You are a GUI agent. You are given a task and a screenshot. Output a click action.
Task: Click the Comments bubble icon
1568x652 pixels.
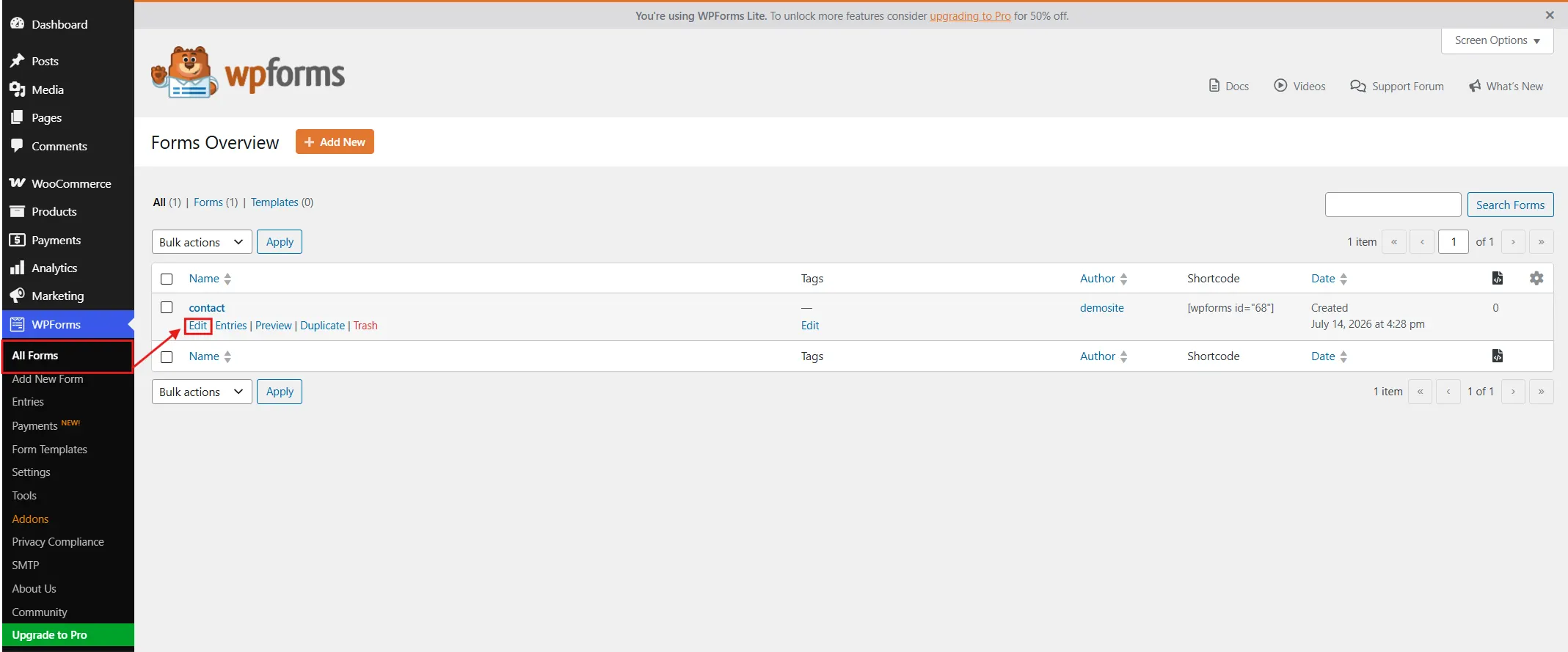[x=17, y=146]
